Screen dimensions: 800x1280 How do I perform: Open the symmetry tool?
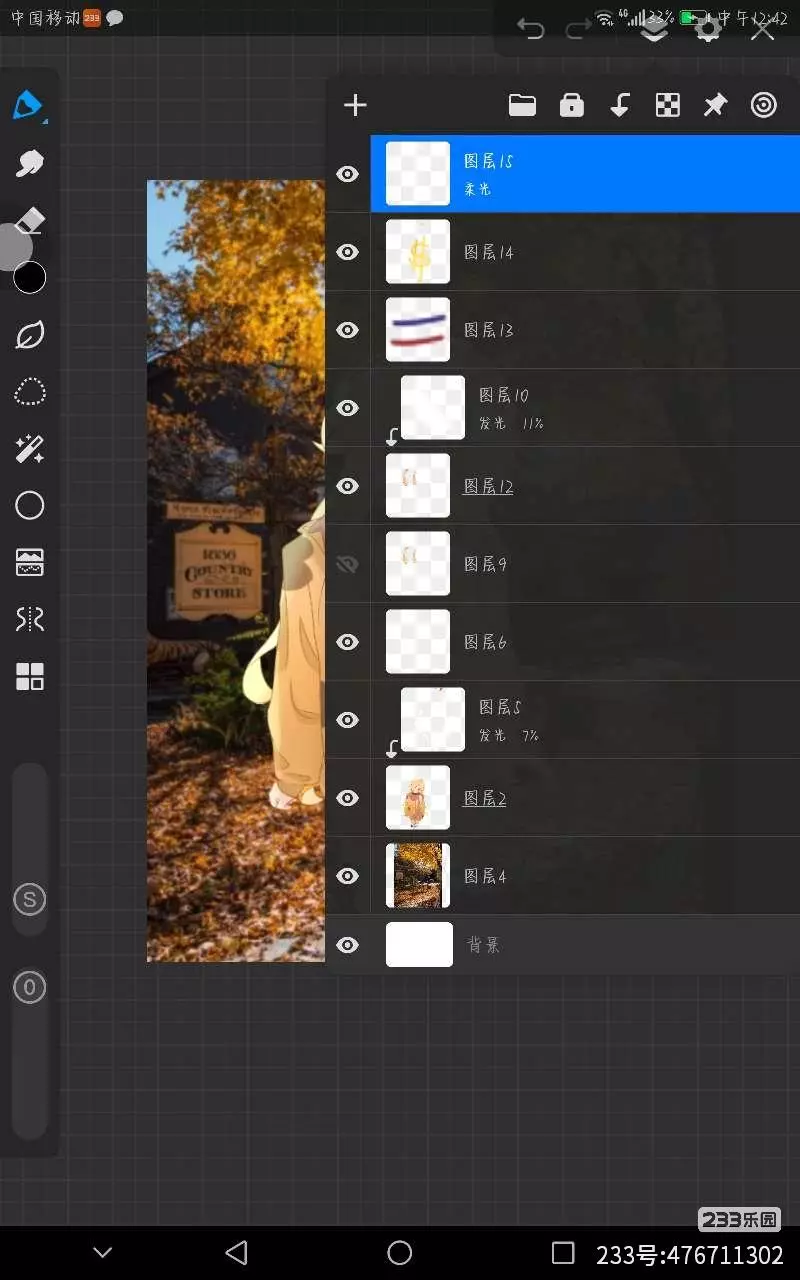click(29, 620)
